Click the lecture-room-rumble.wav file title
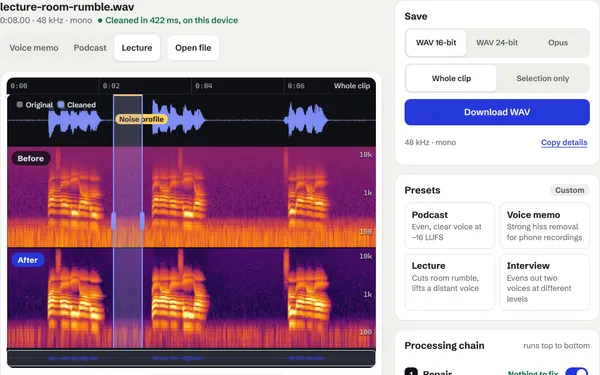Image resolution: width=600 pixels, height=375 pixels. click(x=67, y=7)
